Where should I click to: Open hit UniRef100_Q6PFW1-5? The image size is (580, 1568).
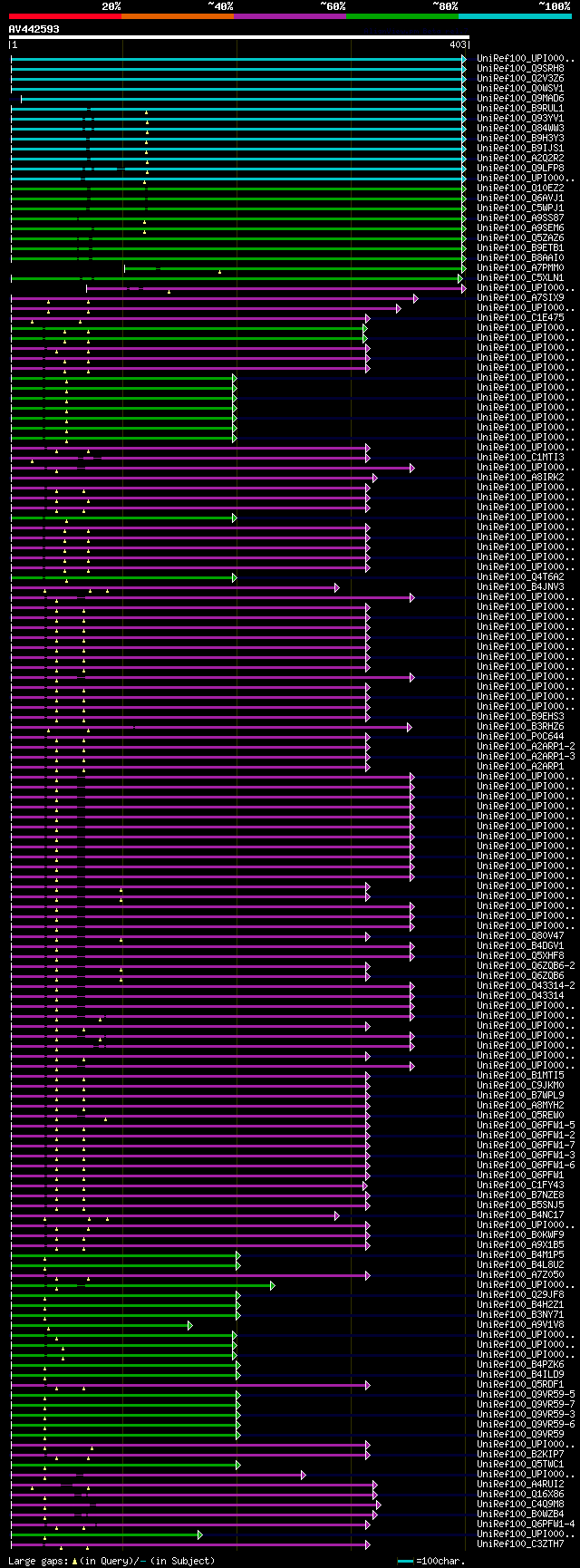[x=526, y=1125]
